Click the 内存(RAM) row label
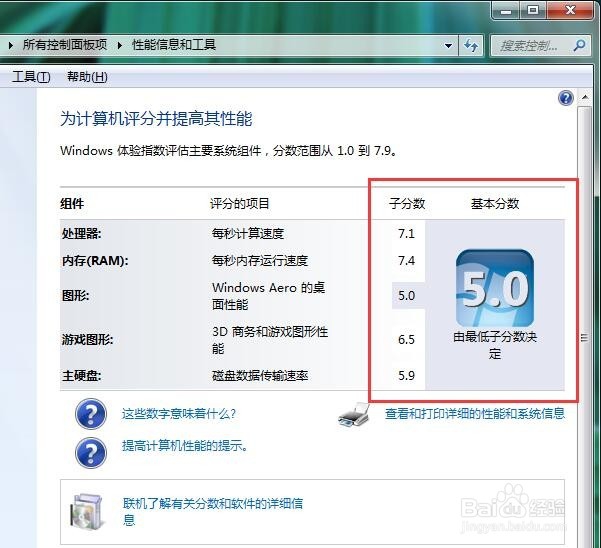This screenshot has height=548, width=601. [95, 261]
